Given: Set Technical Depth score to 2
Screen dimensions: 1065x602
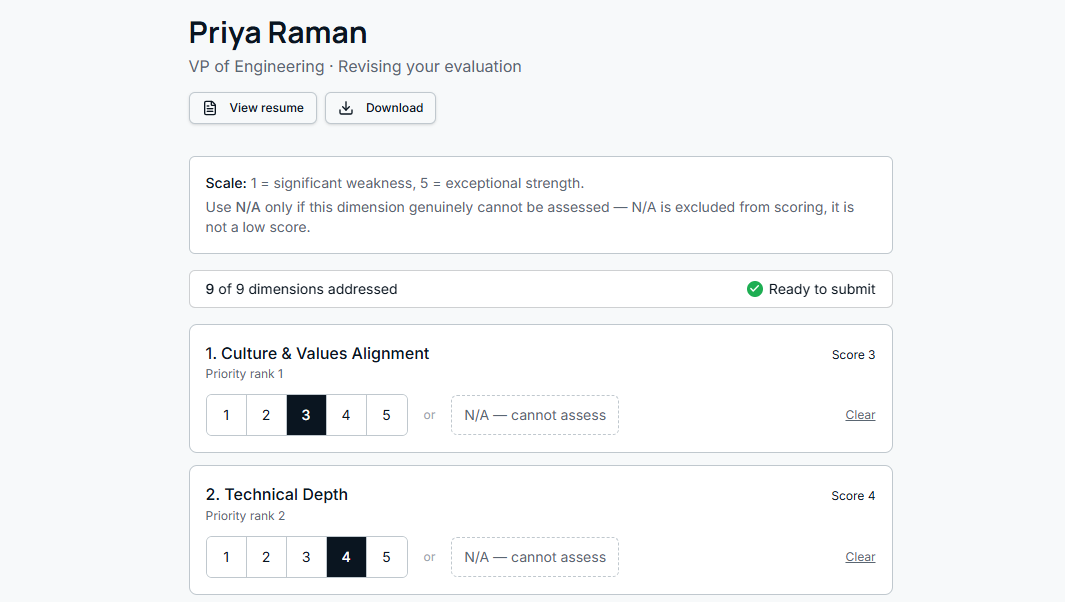Looking at the screenshot, I should pos(266,557).
